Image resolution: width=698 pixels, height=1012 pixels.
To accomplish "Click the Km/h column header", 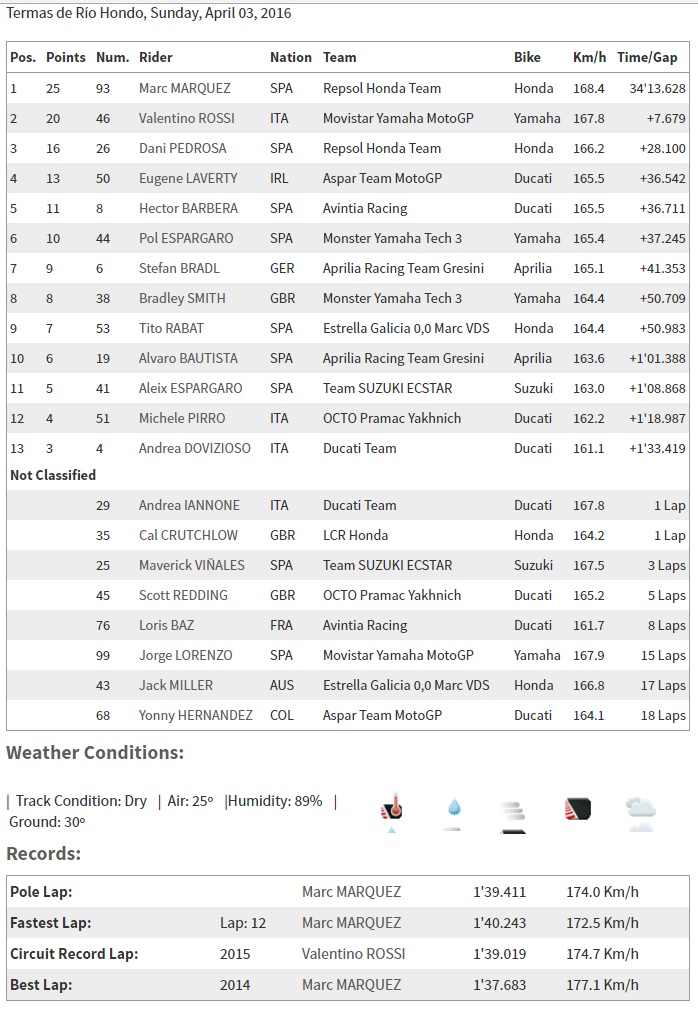I will (589, 57).
